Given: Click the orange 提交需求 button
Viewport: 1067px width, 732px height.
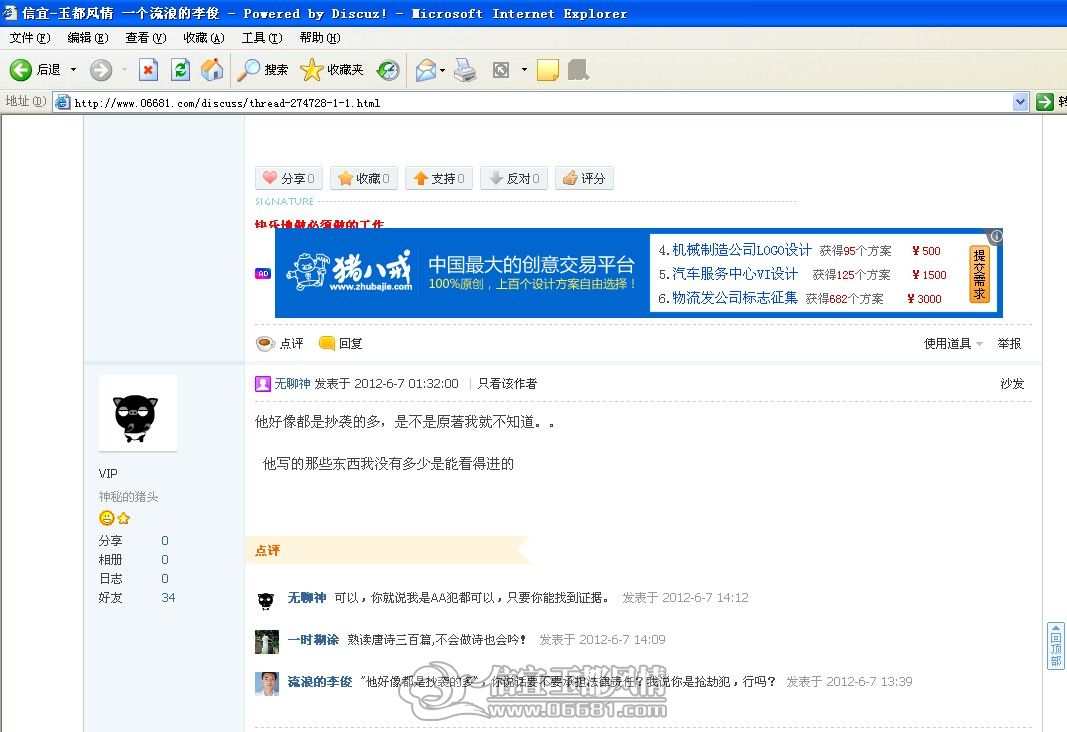Looking at the screenshot, I should (979, 274).
